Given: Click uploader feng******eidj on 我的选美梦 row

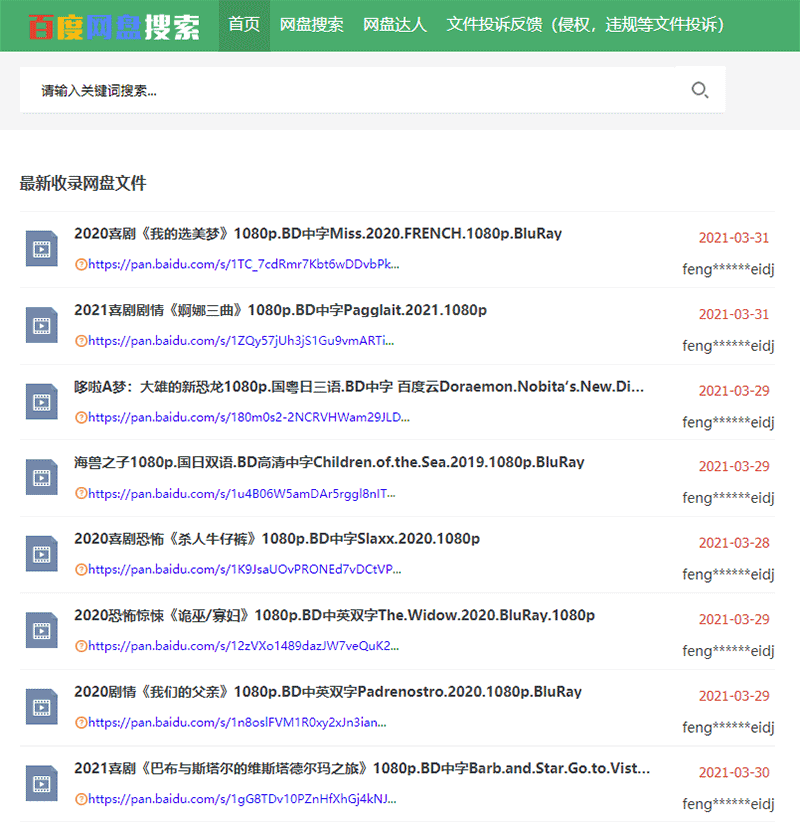Looking at the screenshot, I should click(728, 269).
